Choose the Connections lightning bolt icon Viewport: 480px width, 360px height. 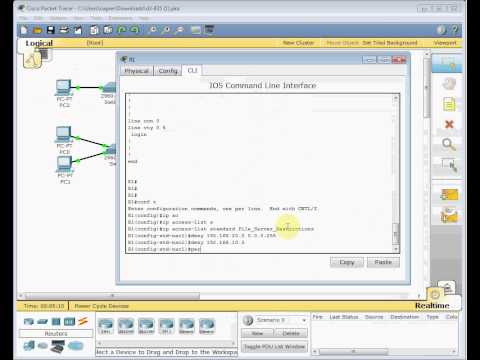[83, 322]
